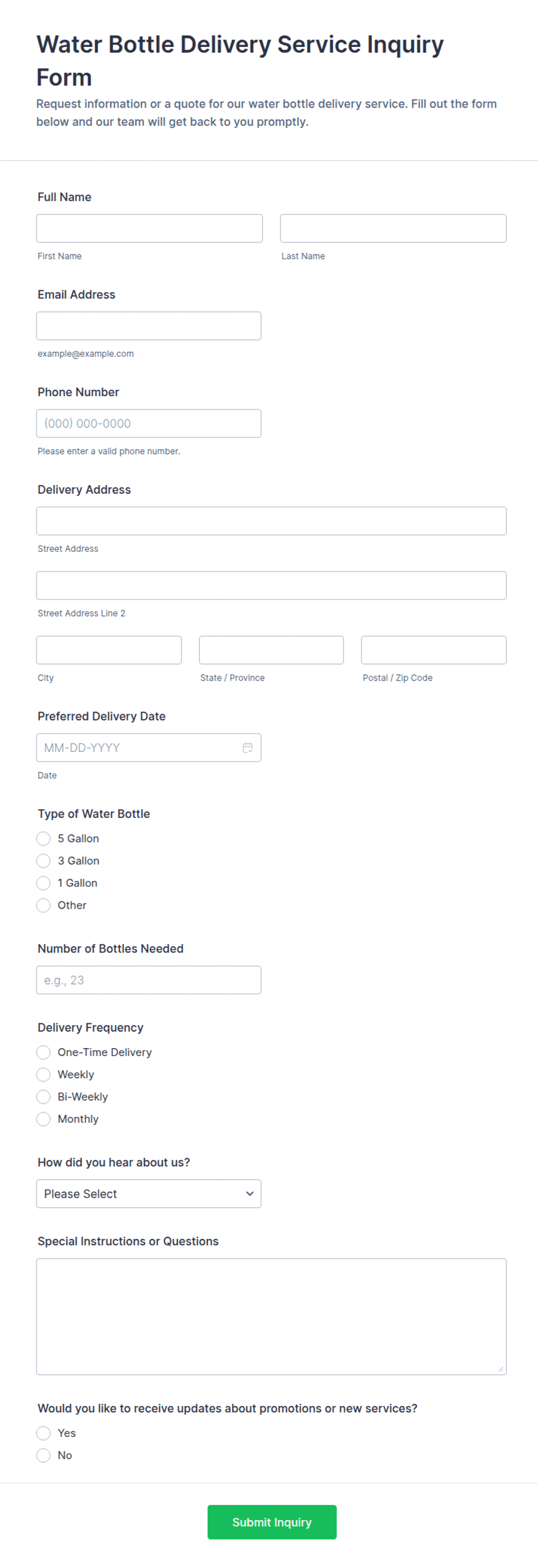This screenshot has width=538, height=1568.
Task: Click the Email Address field
Action: click(x=149, y=326)
